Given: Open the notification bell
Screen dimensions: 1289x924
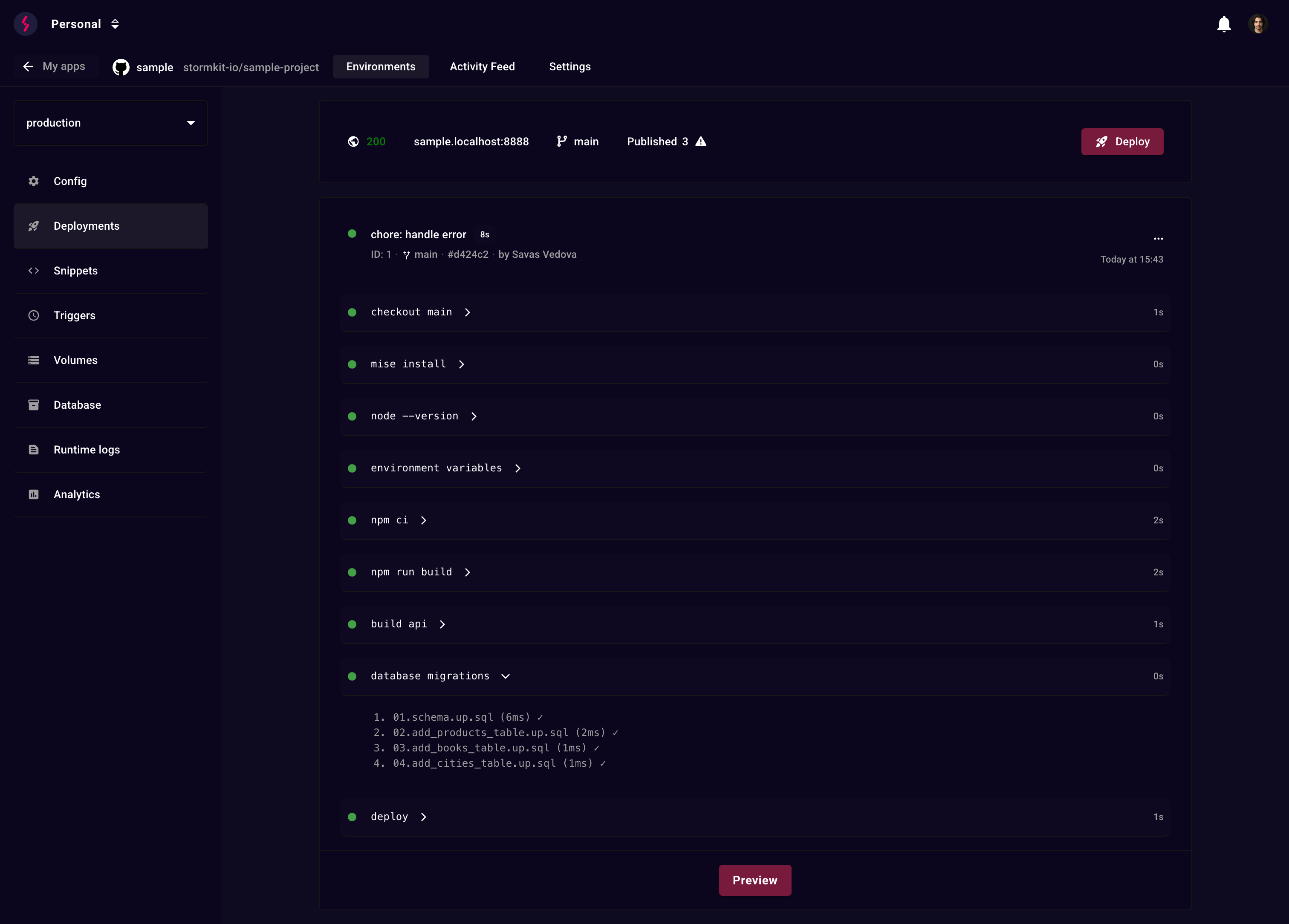Looking at the screenshot, I should click(1224, 24).
